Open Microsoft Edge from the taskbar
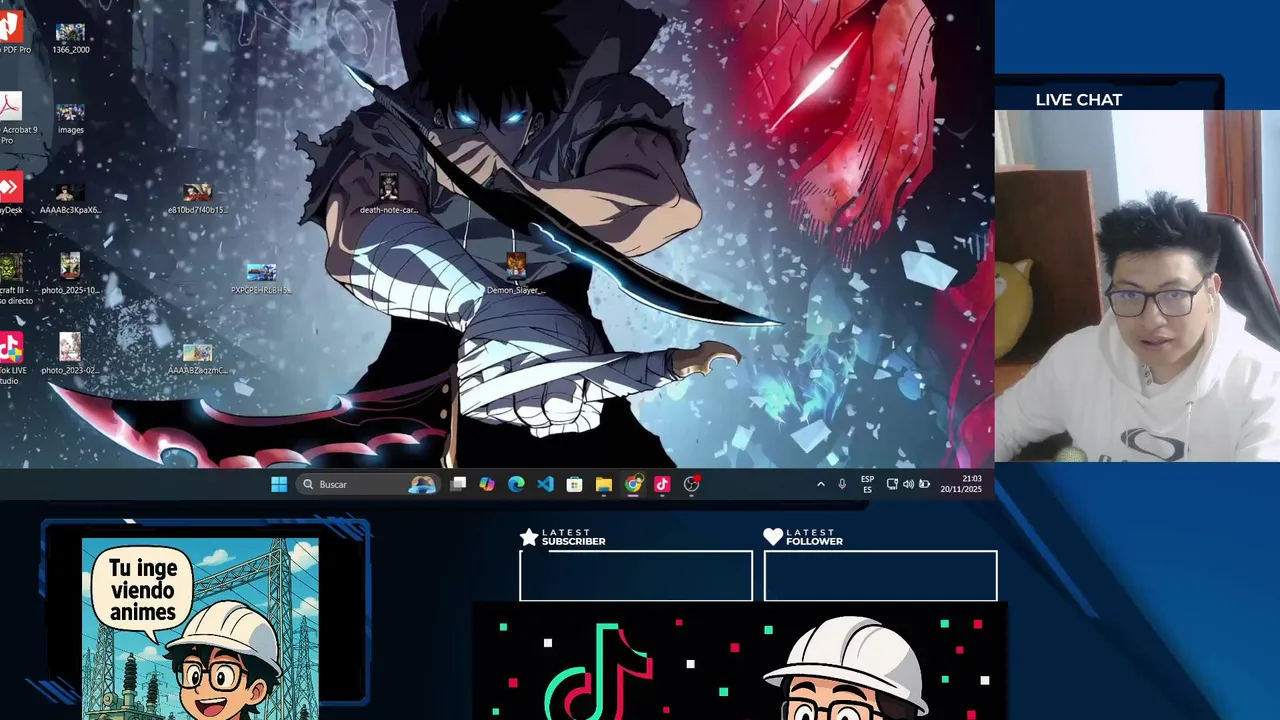 [x=516, y=484]
